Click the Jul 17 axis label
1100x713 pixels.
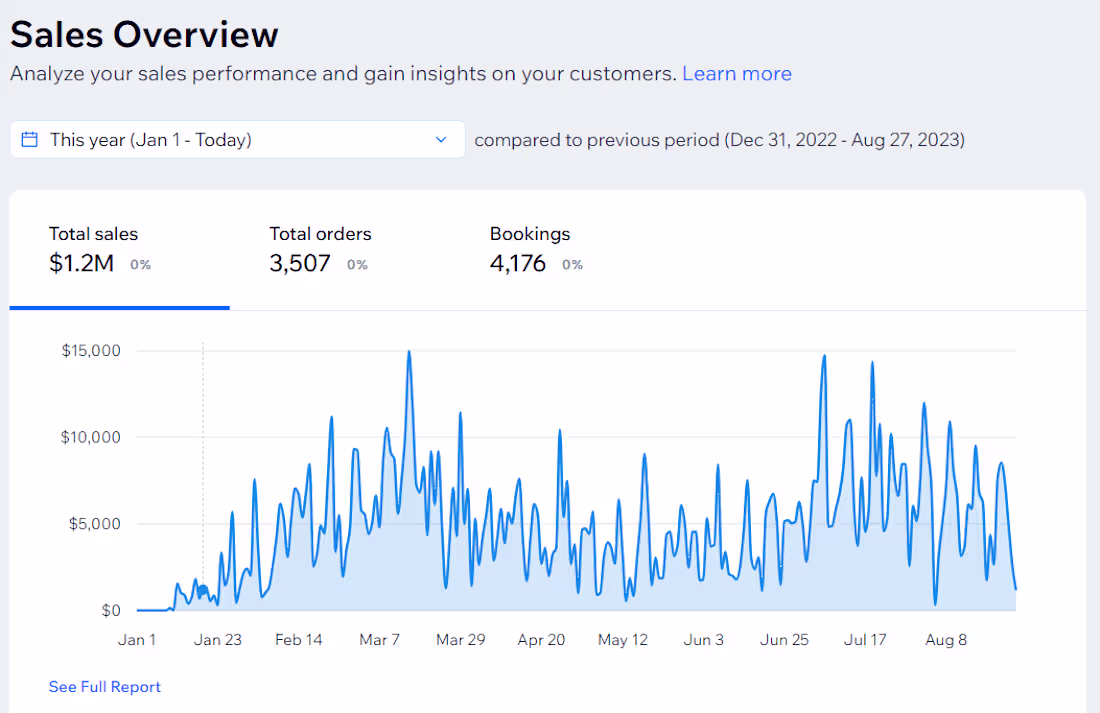click(865, 639)
